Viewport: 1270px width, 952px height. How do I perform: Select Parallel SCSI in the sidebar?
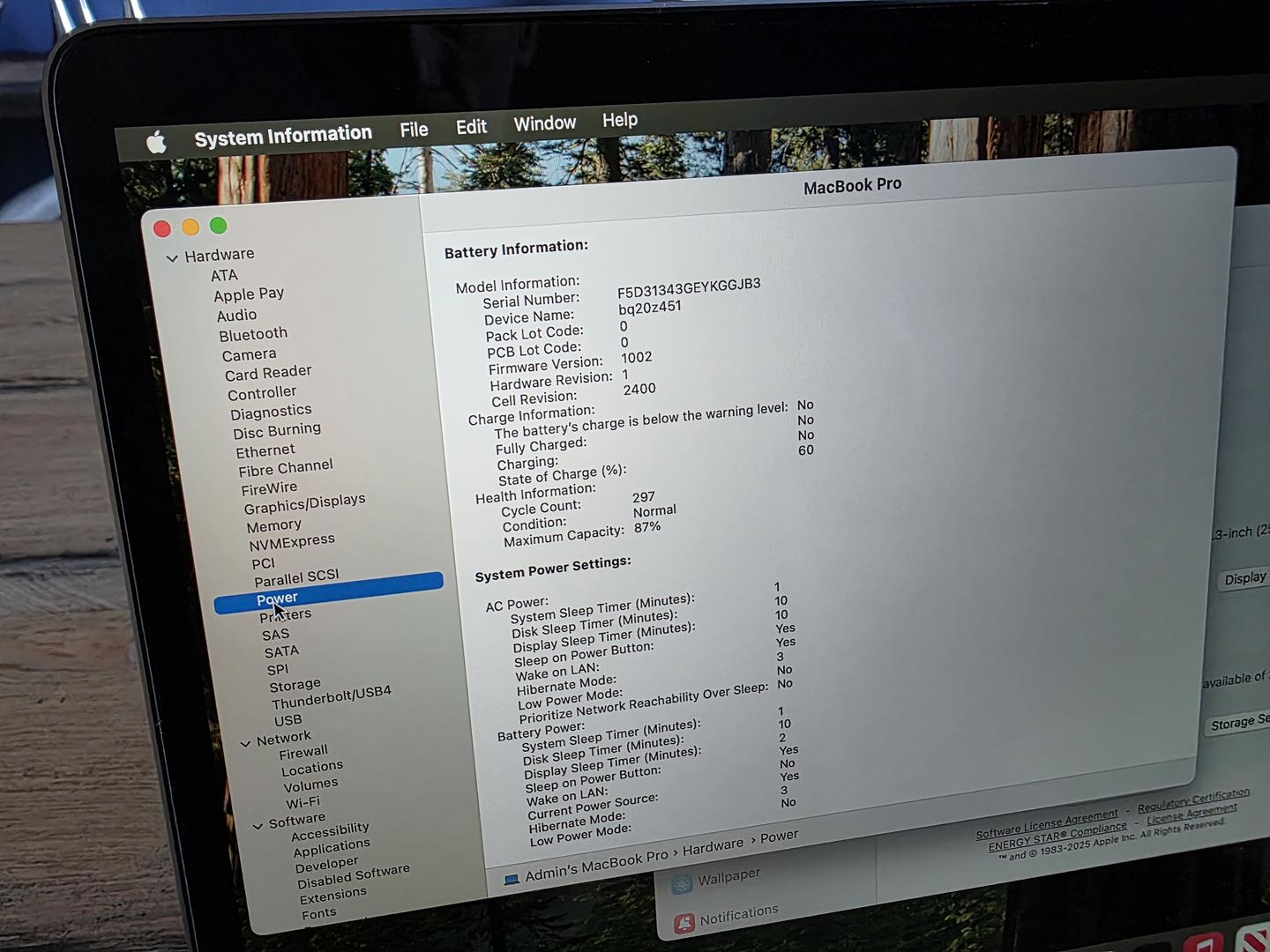click(296, 578)
